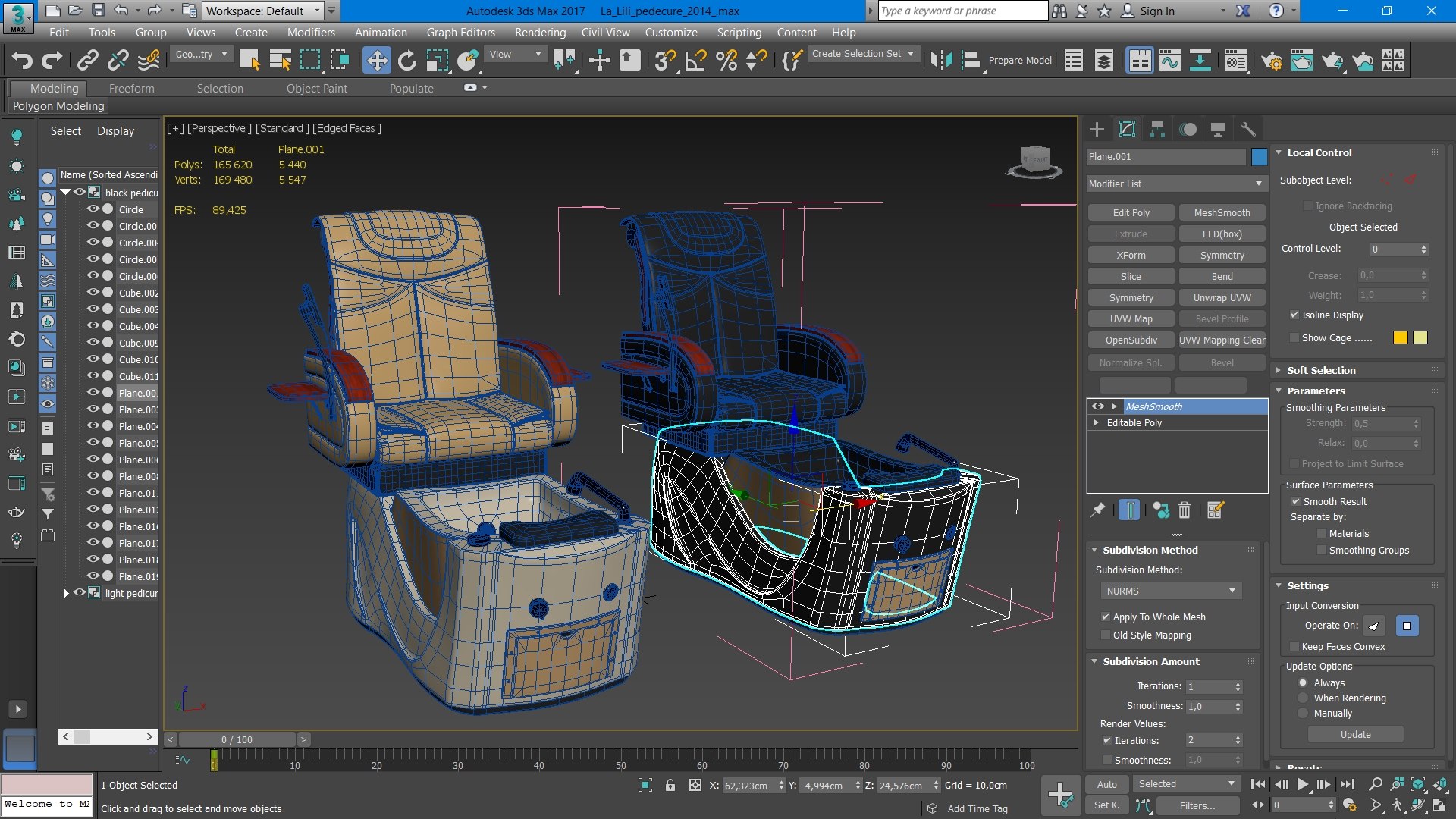Click the Auto key button

pyautogui.click(x=1106, y=784)
